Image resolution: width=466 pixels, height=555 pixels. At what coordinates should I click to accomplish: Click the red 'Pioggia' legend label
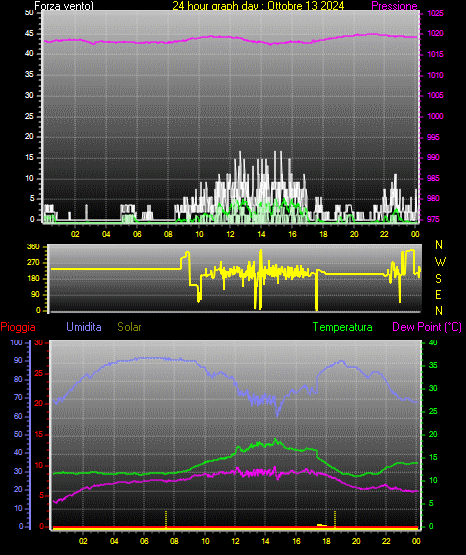(x=18, y=327)
